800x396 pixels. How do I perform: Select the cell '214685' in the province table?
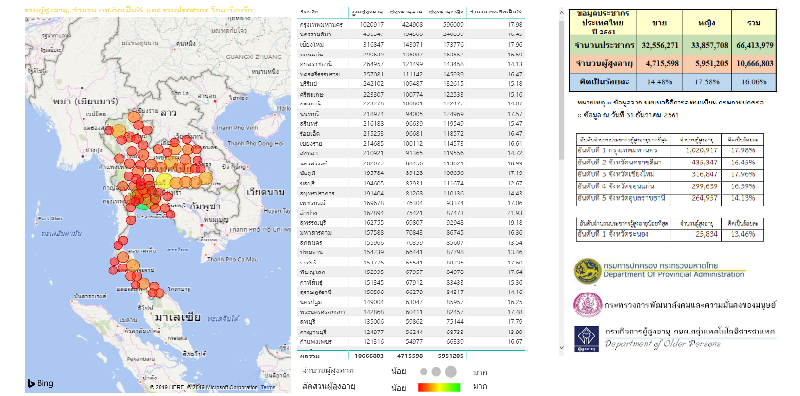point(372,144)
